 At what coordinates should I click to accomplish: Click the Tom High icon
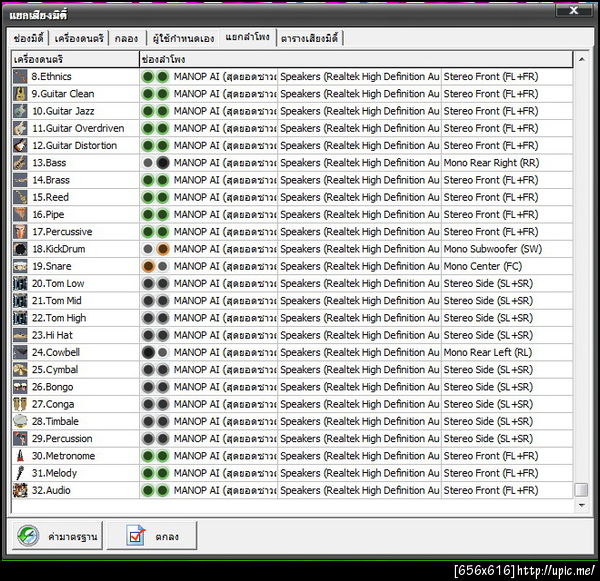20,318
